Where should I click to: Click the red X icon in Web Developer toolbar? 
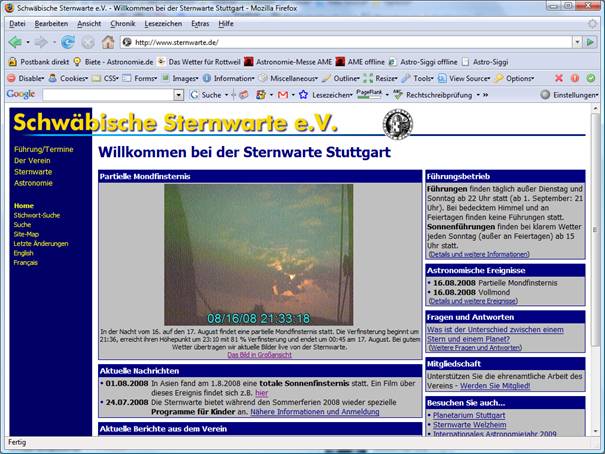(558, 78)
